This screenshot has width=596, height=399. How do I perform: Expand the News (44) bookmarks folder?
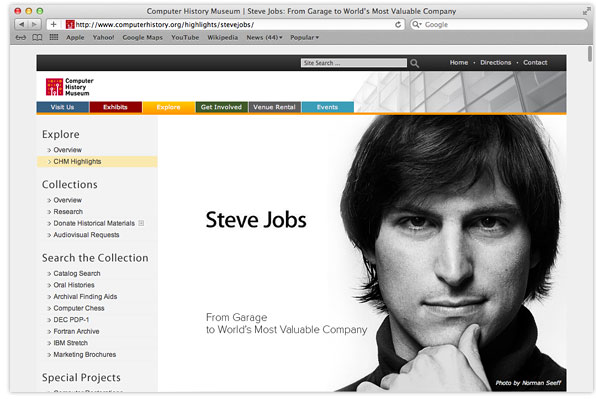[x=264, y=37]
